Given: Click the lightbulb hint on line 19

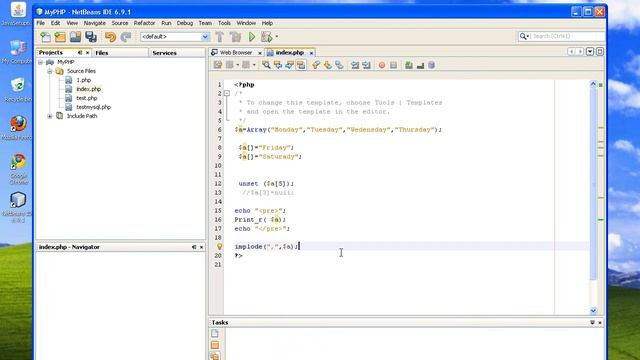Looking at the screenshot, I should coord(219,247).
